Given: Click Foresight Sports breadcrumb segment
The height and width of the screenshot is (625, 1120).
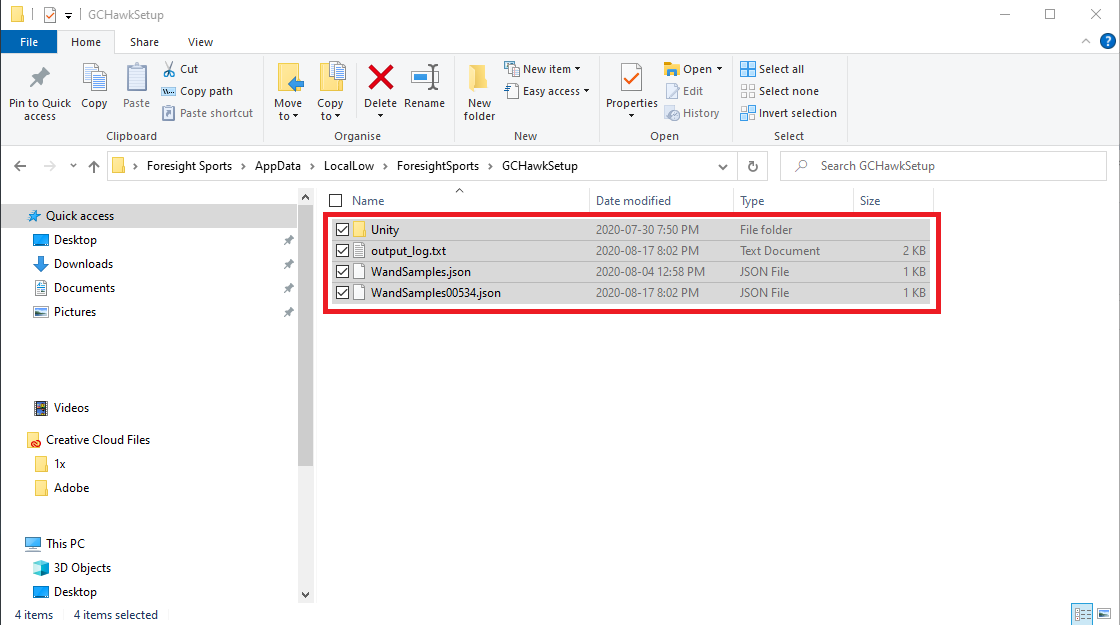Looking at the screenshot, I should click(x=189, y=166).
